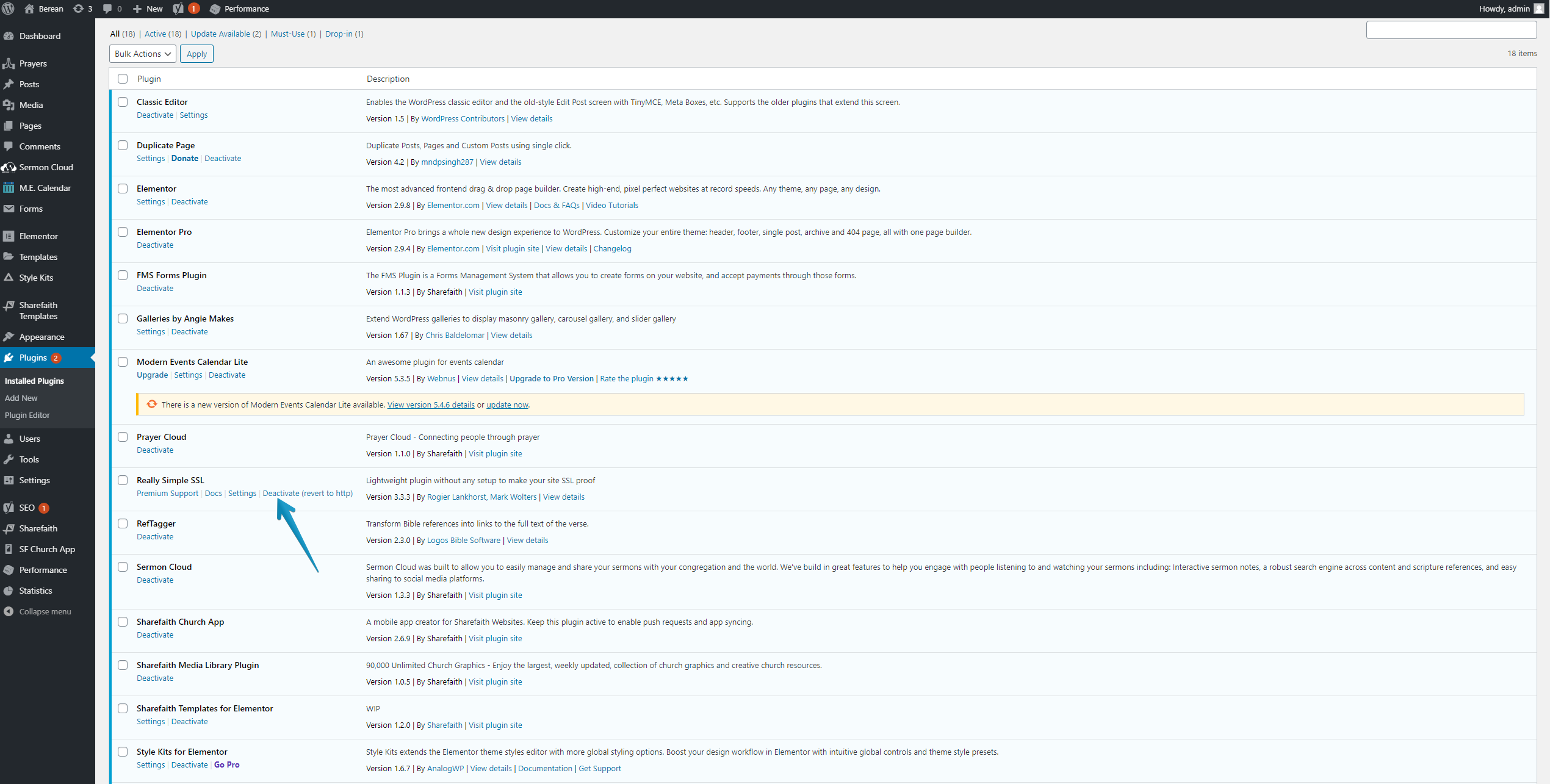Tick the RefTagger checkbox
The width and height of the screenshot is (1550, 784).
coord(123,523)
